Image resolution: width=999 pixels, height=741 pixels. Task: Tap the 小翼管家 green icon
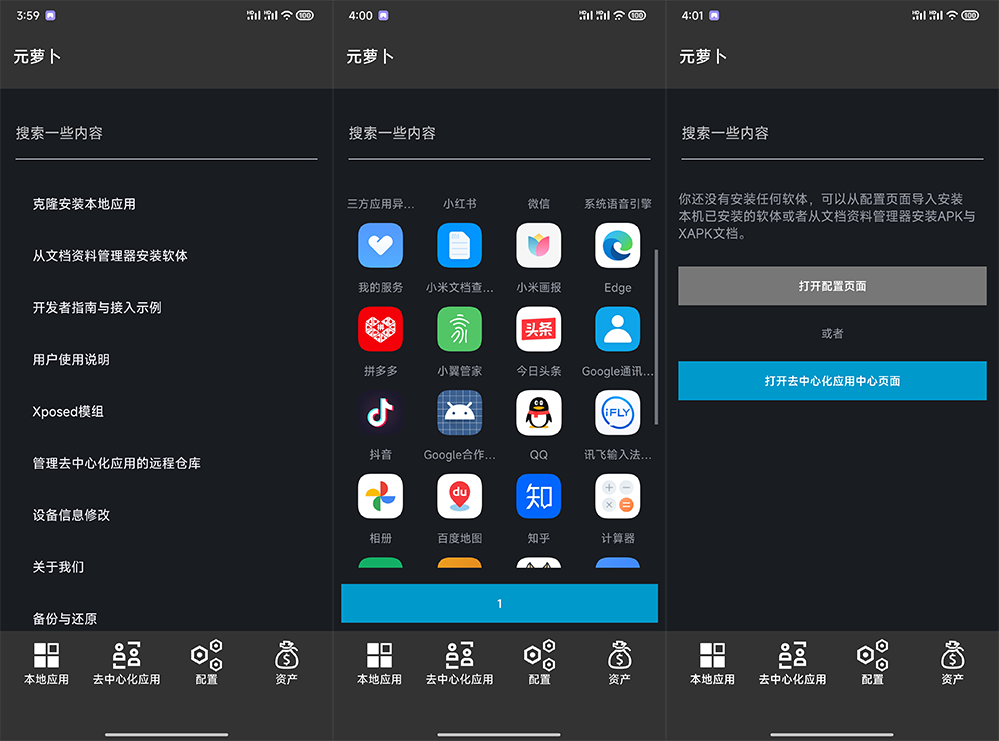coord(459,329)
